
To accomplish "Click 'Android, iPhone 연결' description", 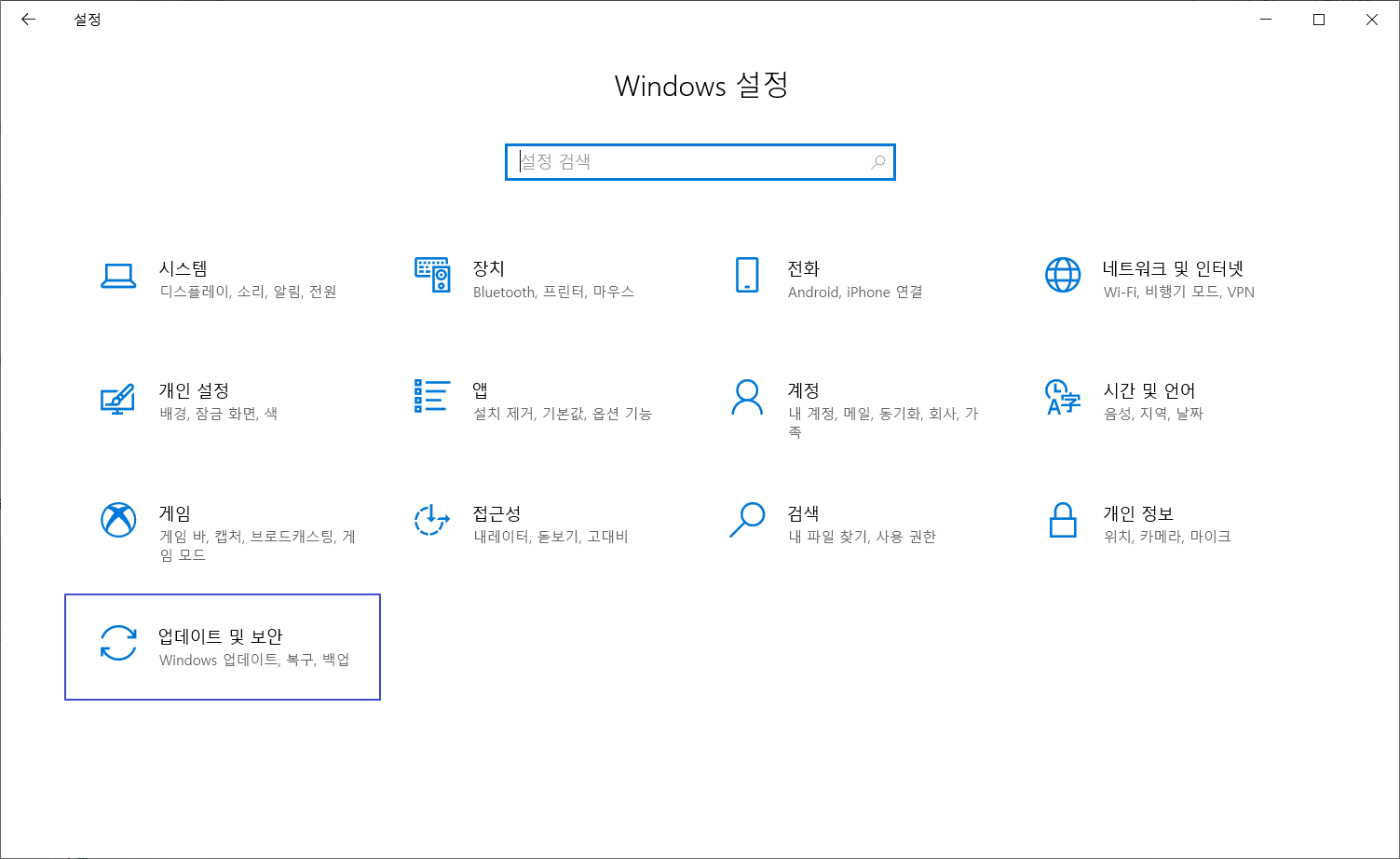I will 855,292.
